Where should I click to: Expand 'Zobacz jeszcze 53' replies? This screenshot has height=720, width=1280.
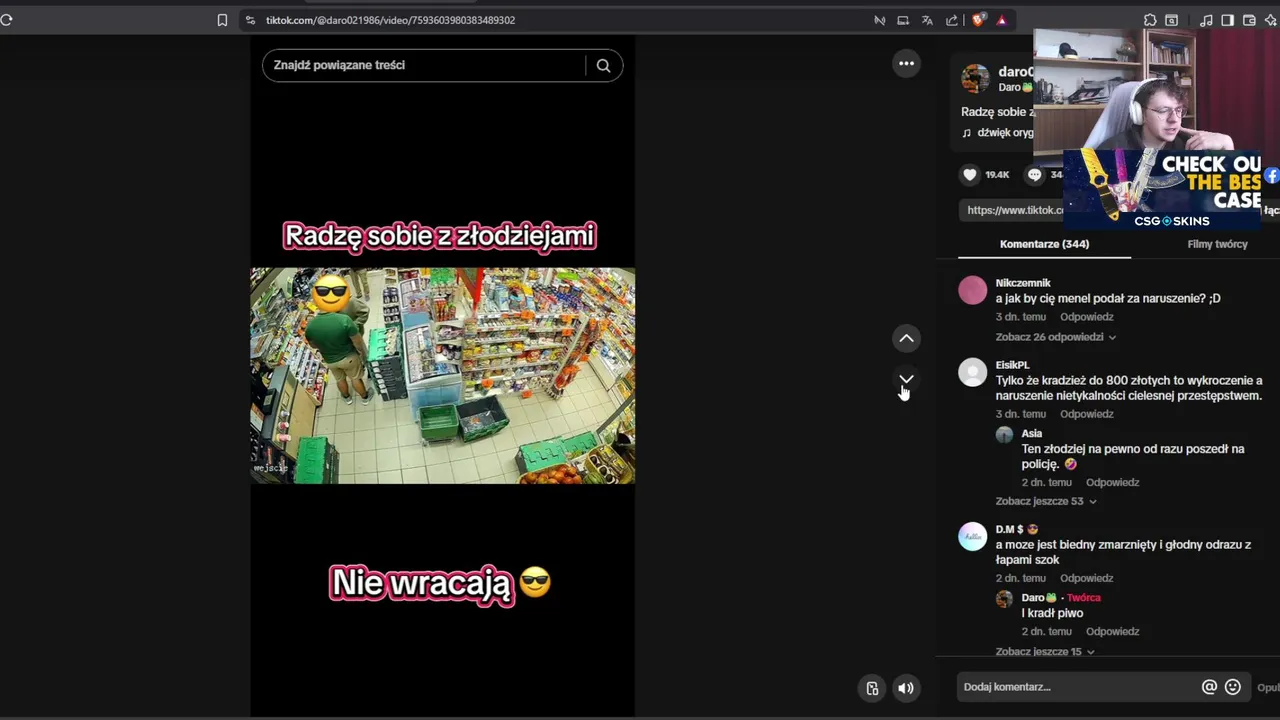[x=1046, y=501]
